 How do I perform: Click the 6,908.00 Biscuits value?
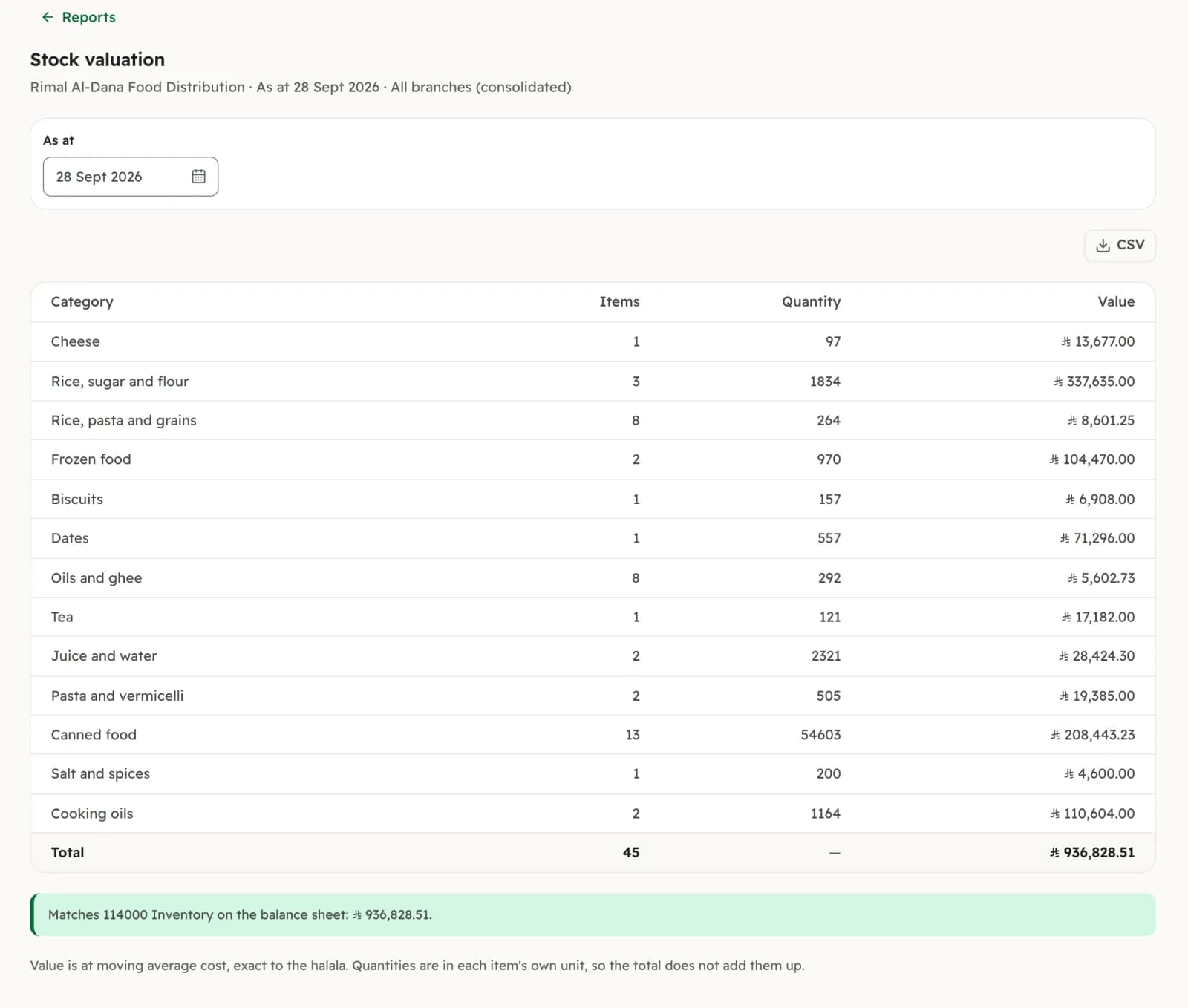(x=1100, y=499)
